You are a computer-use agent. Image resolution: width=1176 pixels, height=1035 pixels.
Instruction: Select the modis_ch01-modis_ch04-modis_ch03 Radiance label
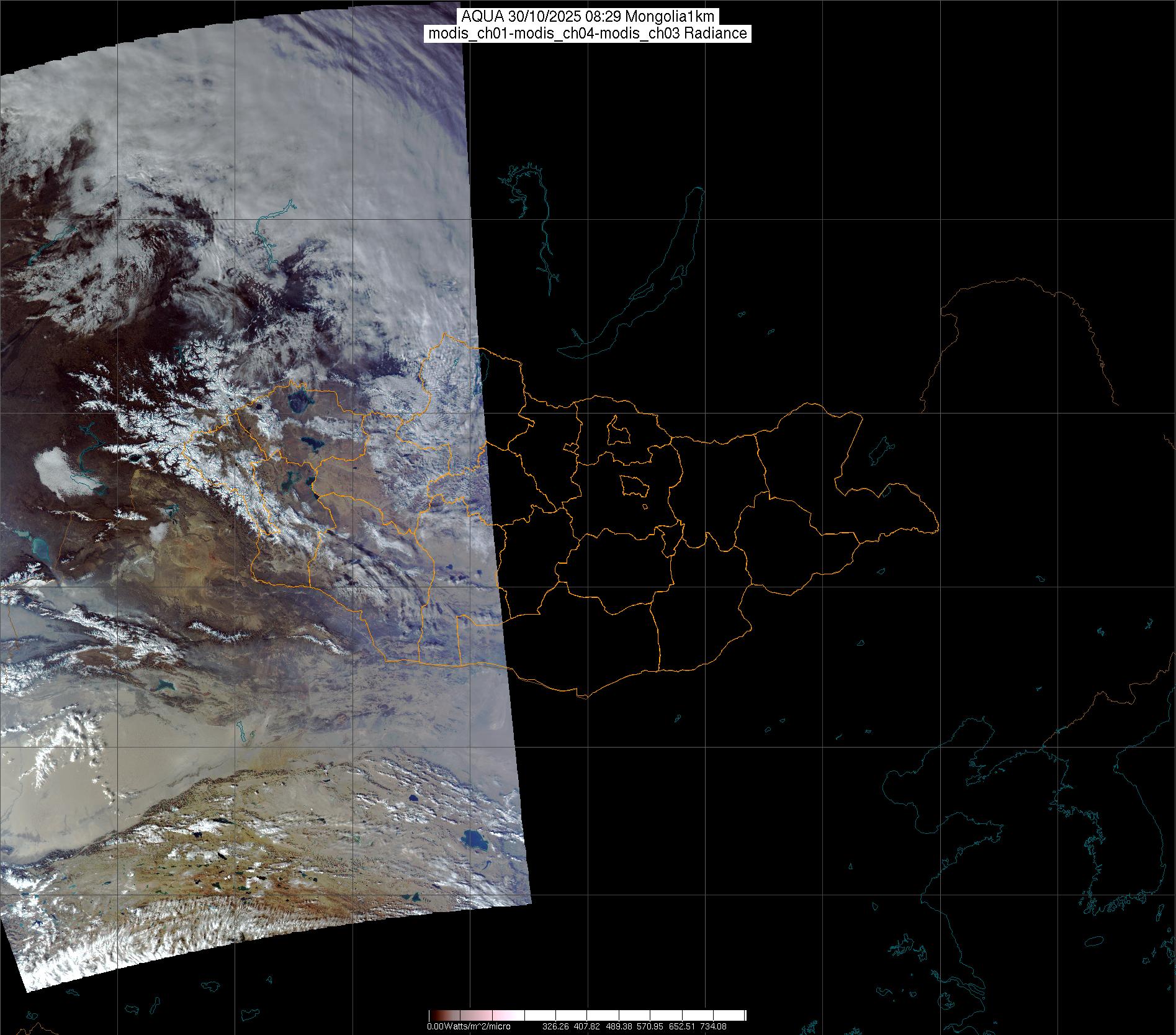[588, 34]
